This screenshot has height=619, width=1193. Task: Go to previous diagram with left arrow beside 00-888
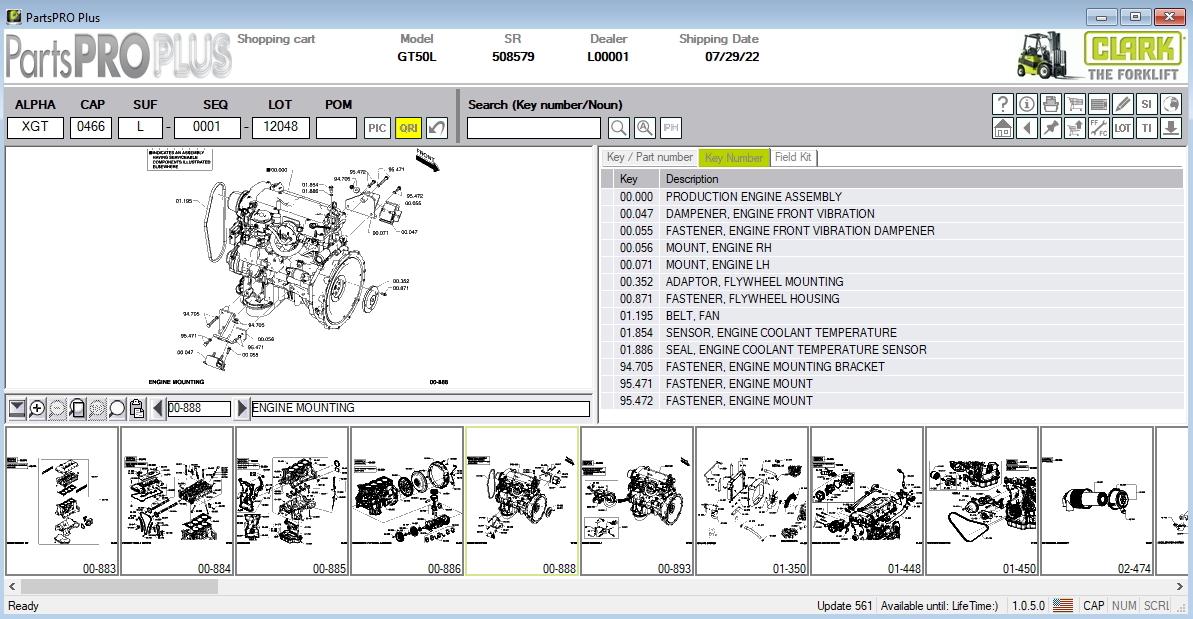[158, 408]
